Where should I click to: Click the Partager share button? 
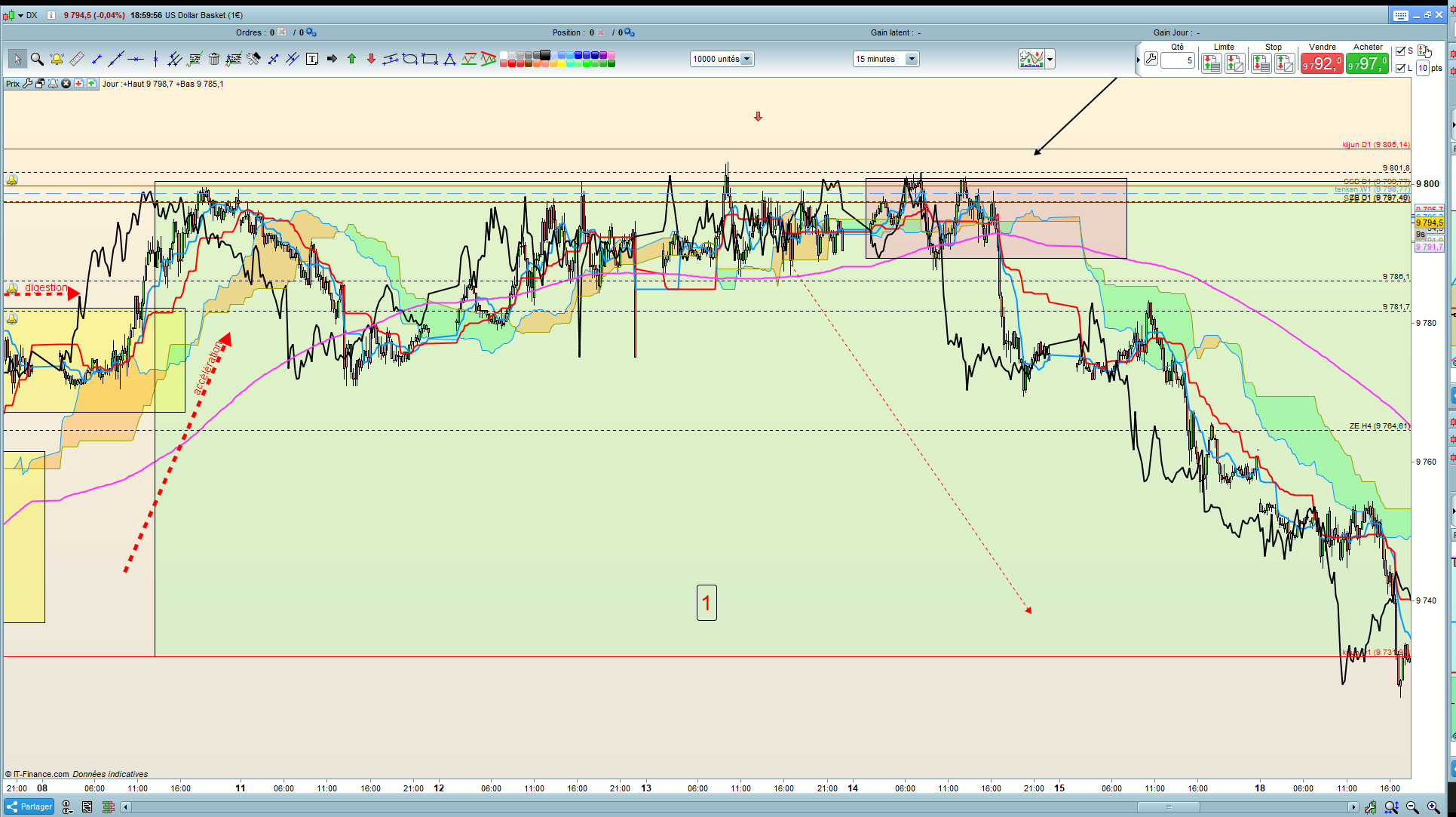tap(29, 806)
